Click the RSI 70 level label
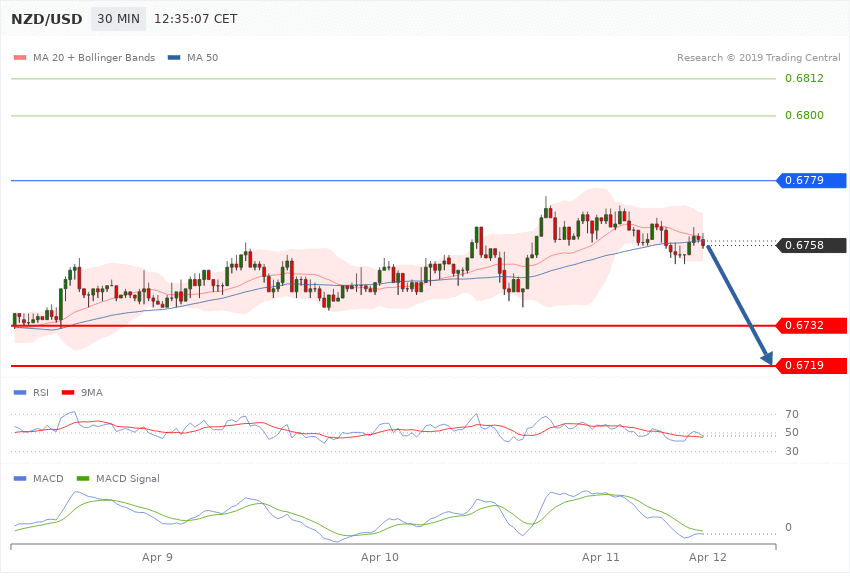 point(791,414)
